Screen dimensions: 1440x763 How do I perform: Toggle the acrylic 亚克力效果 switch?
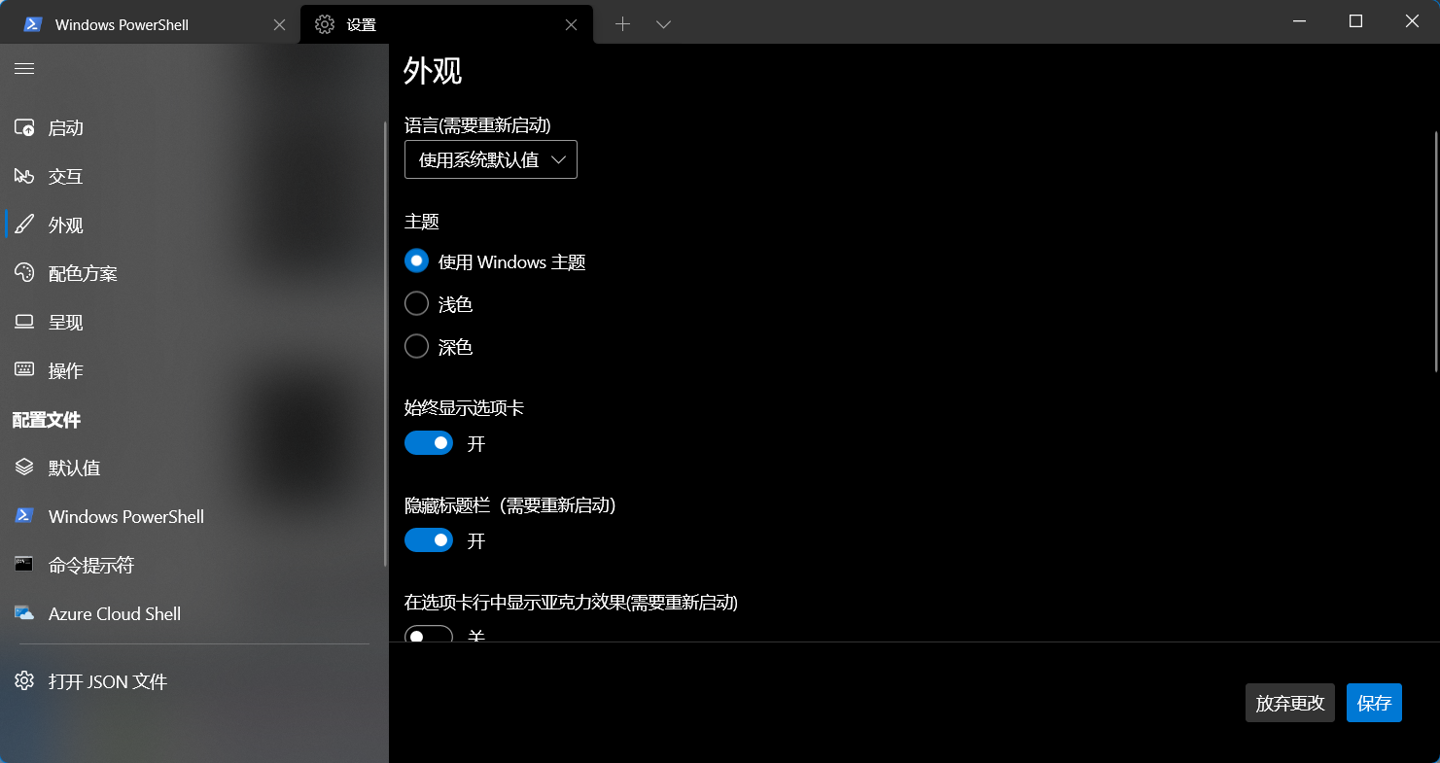[429, 635]
